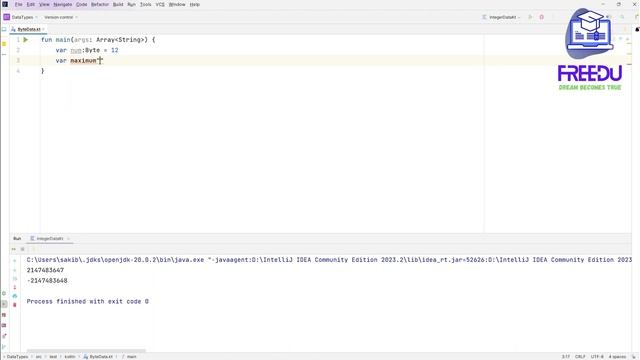Click the scroll down arrow in console gutter
Image resolution: width=640 pixels, height=360 pixels.
(x=15, y=270)
